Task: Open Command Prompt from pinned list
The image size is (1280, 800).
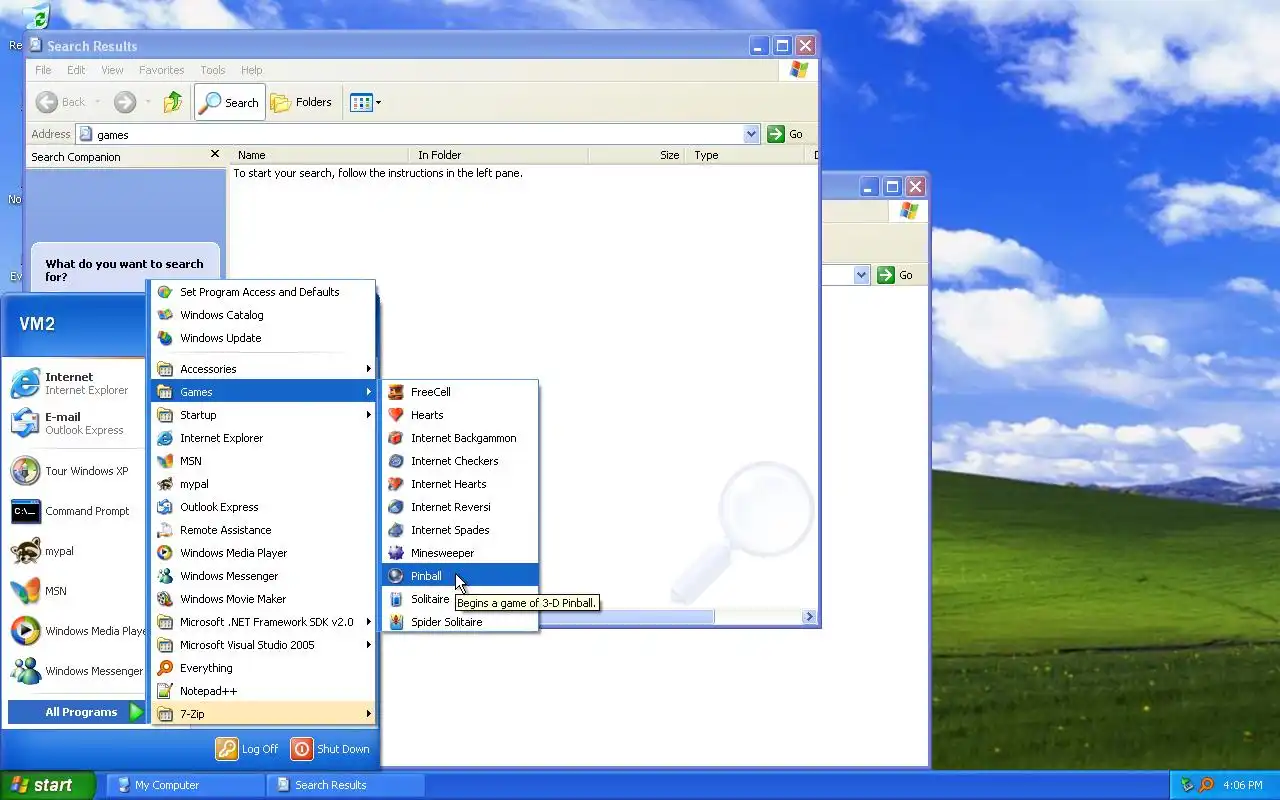Action: 74,511
